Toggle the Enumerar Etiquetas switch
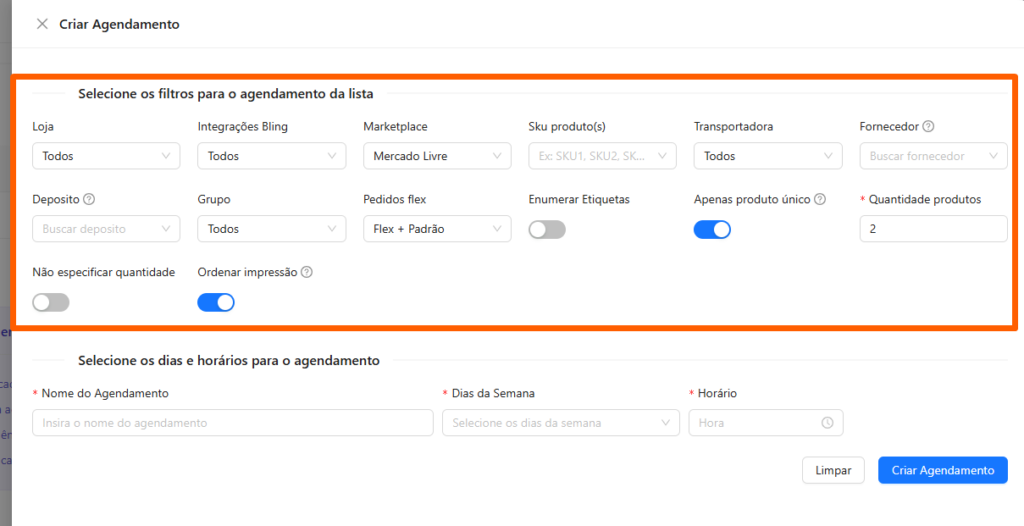1024x526 pixels. point(547,229)
